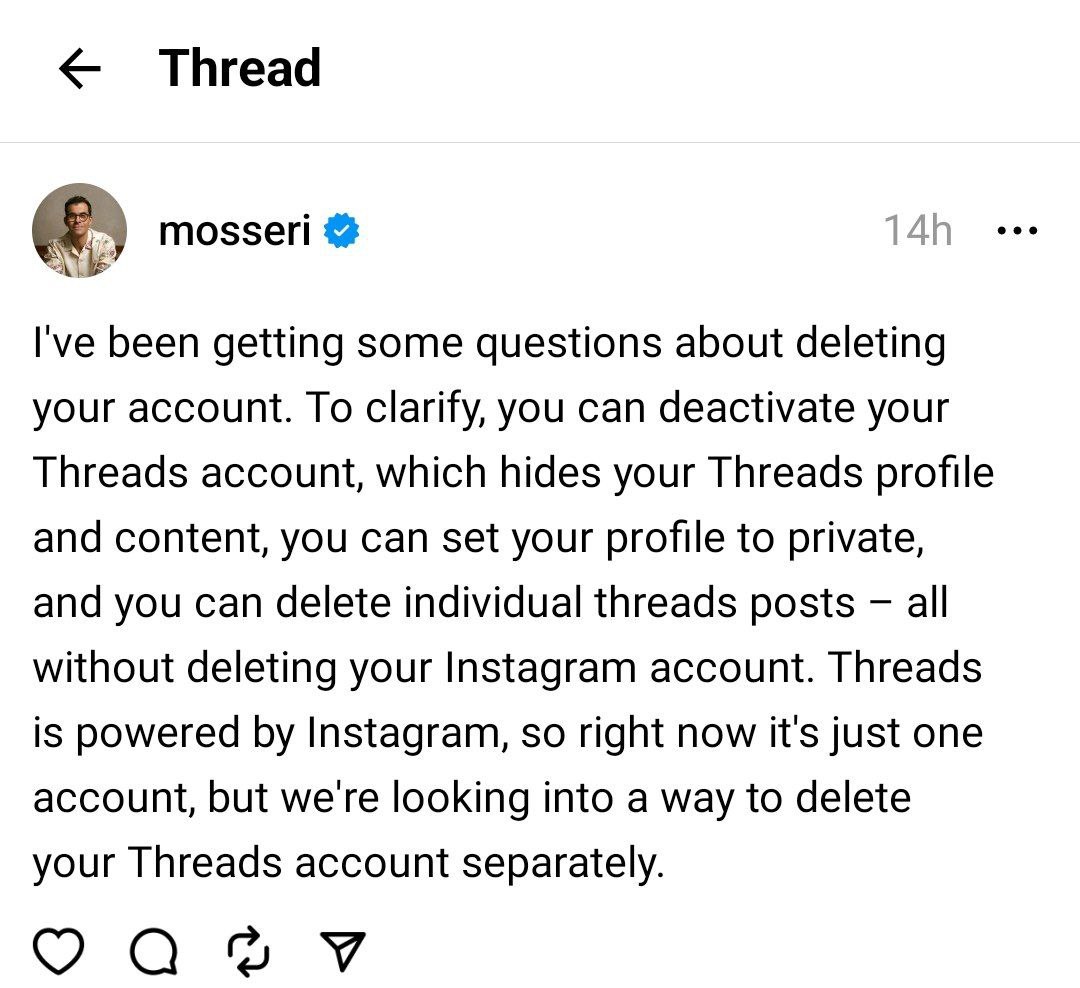This screenshot has height=988, width=1080.
Task: Tap the Thread header title
Action: point(240,68)
